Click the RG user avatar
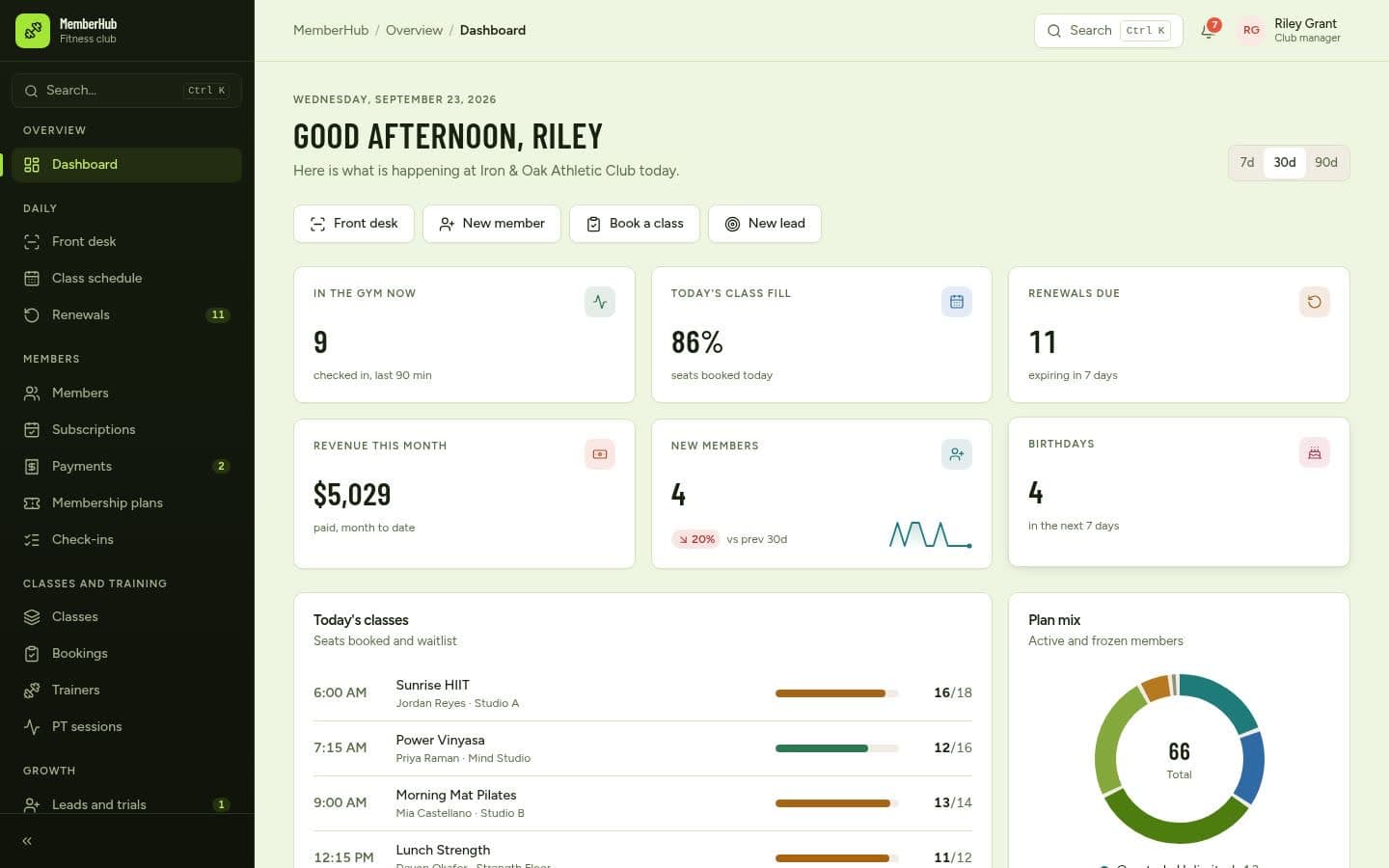The height and width of the screenshot is (868, 1389). tap(1251, 31)
